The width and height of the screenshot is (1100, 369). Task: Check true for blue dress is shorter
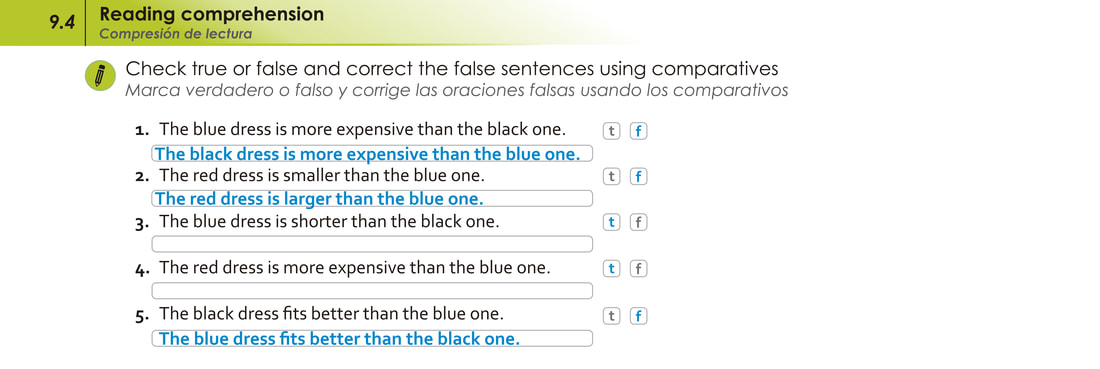[612, 222]
